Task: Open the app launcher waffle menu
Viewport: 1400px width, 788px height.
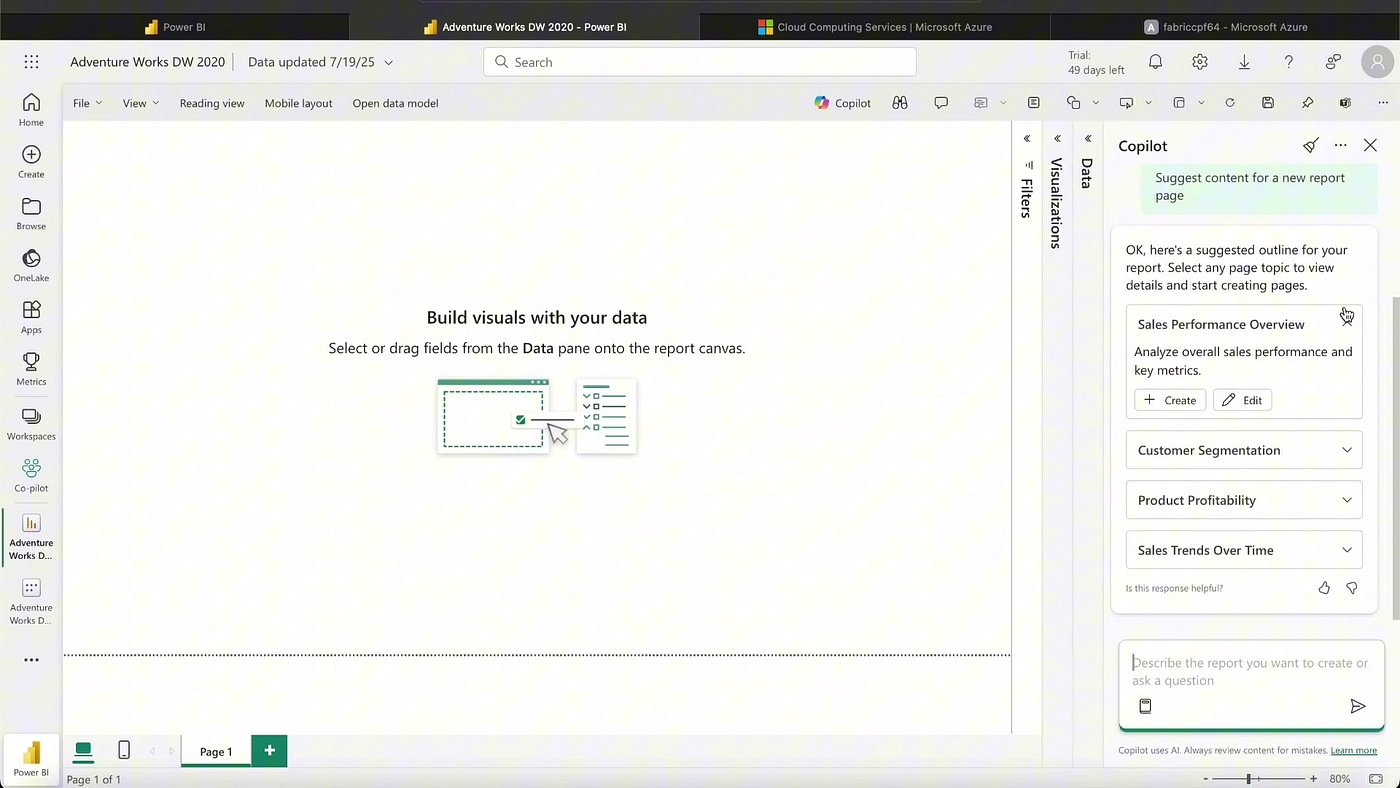Action: click(x=31, y=62)
